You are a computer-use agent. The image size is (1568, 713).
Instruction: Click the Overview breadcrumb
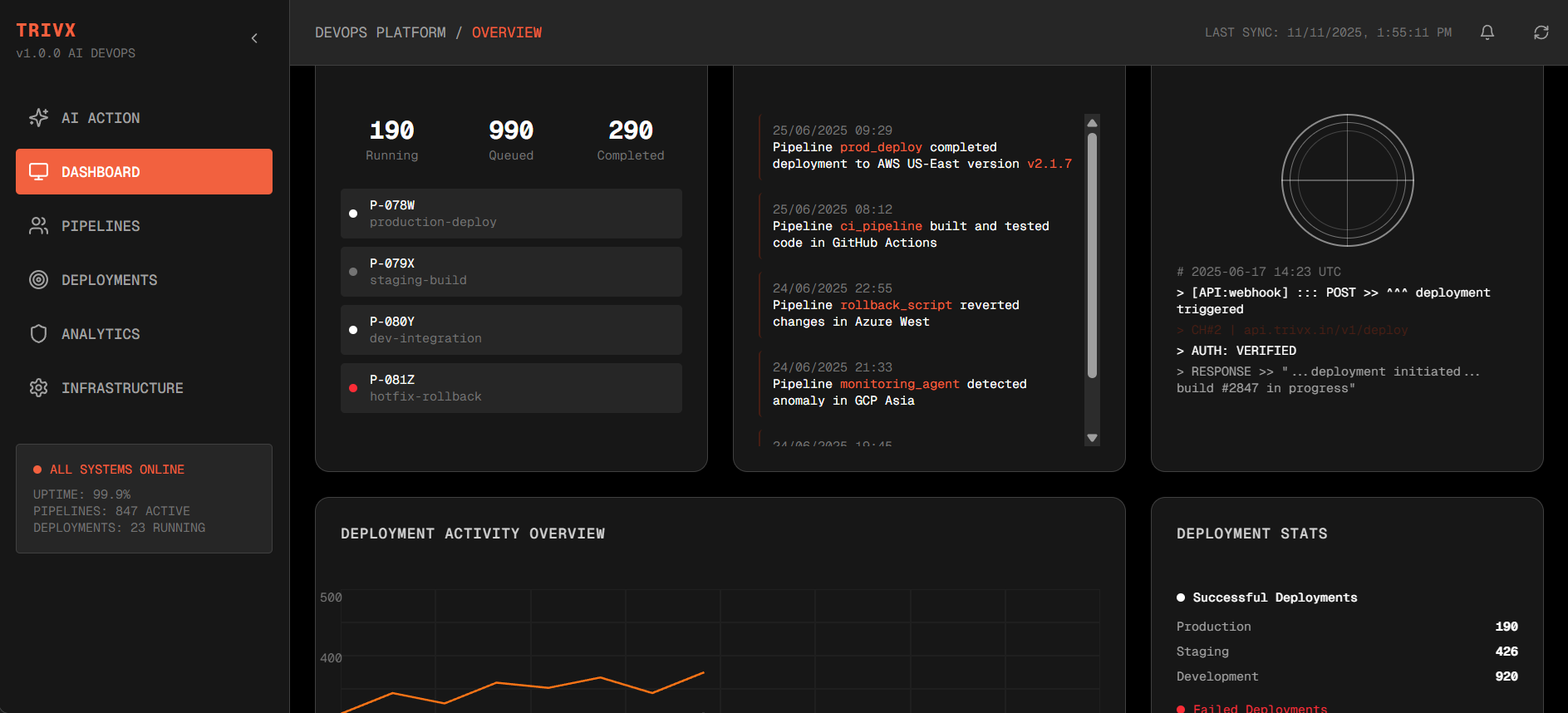[506, 32]
